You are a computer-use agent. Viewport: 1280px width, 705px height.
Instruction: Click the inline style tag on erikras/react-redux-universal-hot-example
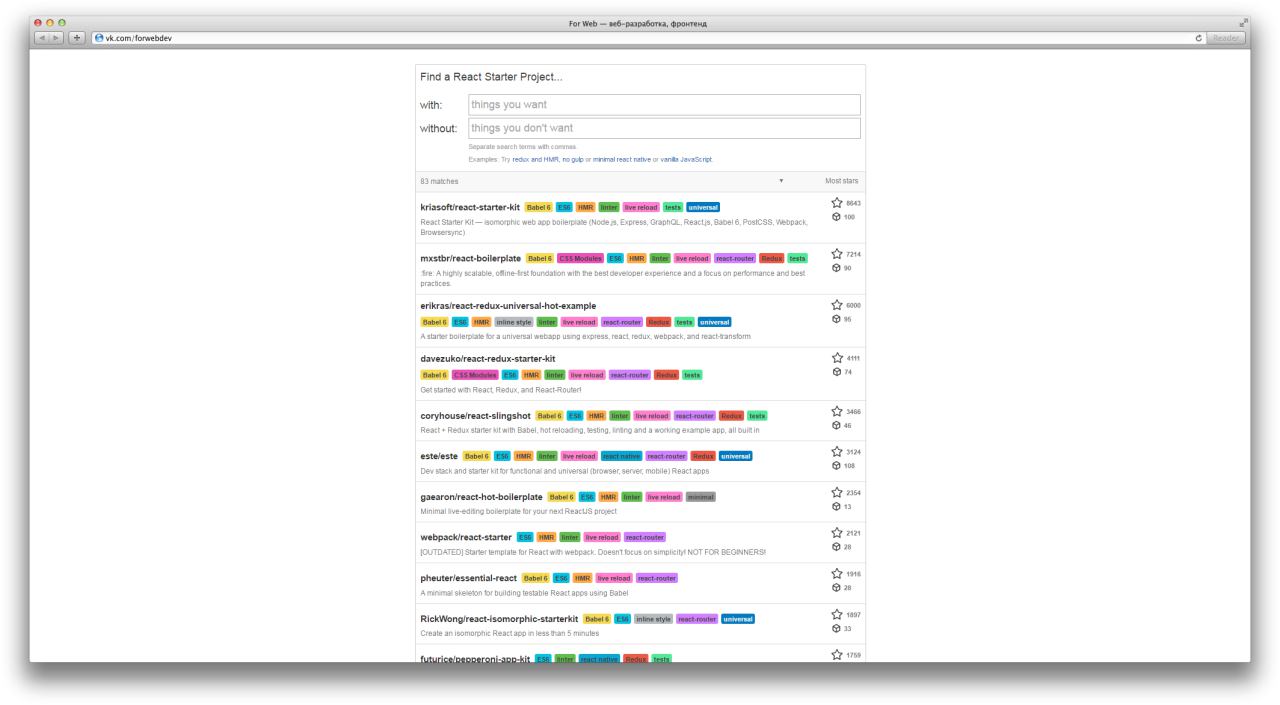513,322
